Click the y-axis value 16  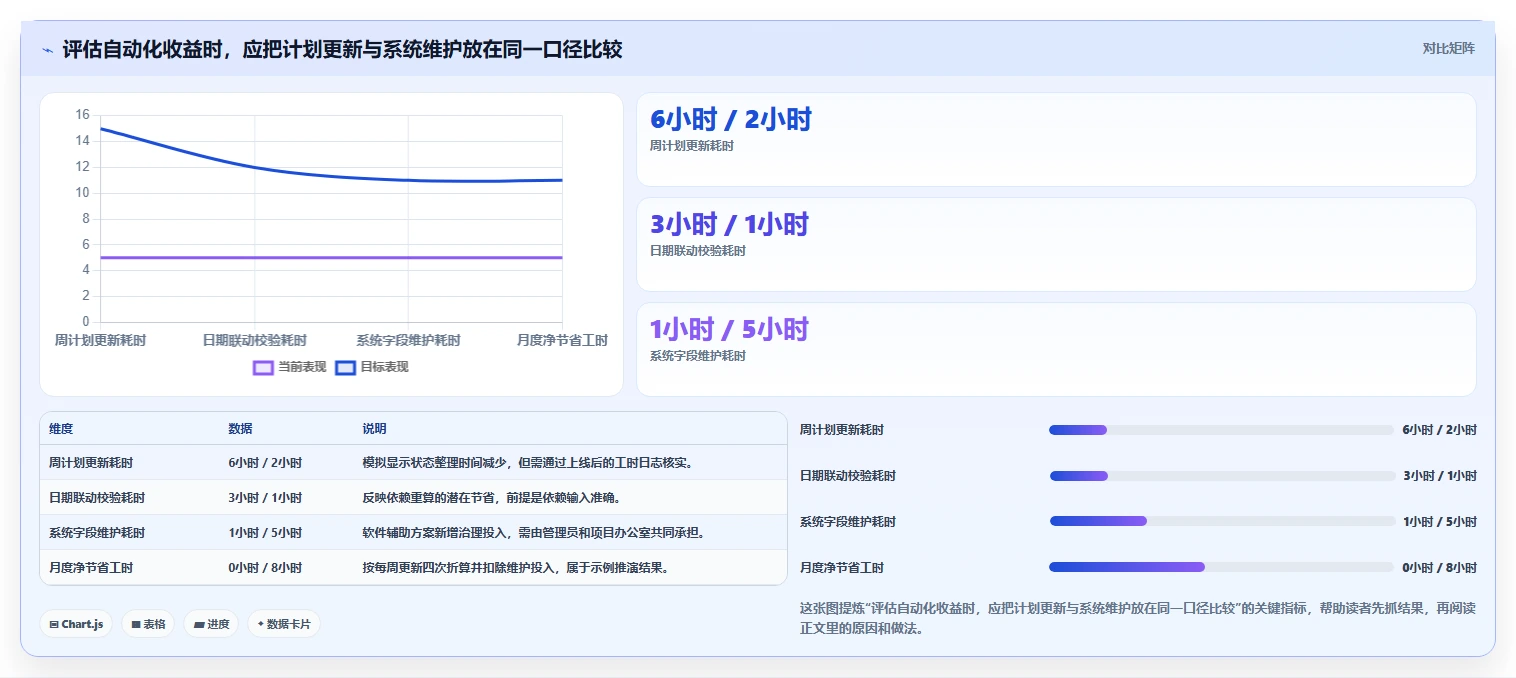[x=83, y=115]
